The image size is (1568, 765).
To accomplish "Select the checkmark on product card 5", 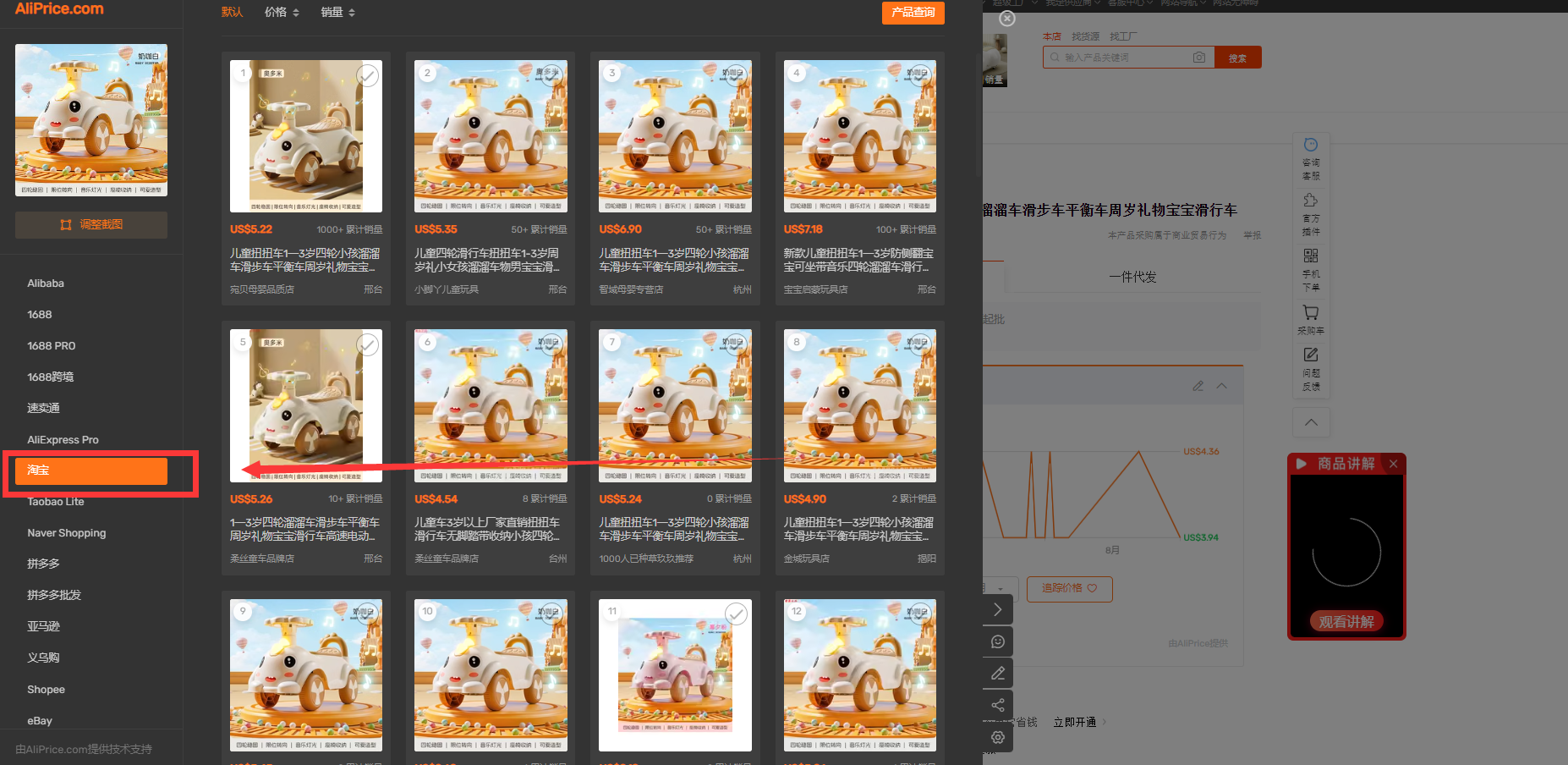I will point(367,344).
